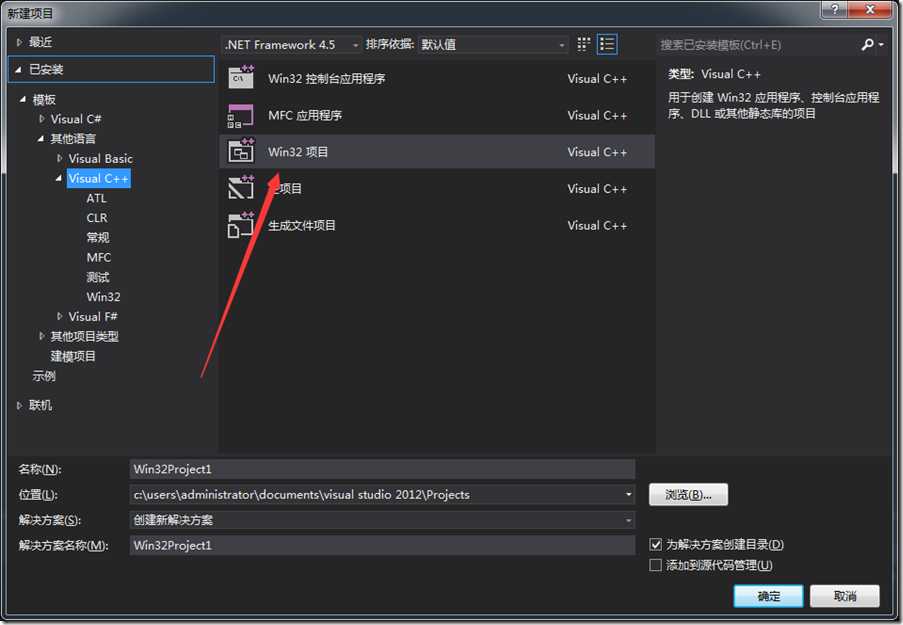Image resolution: width=903 pixels, height=625 pixels.
Task: Collapse the 模板 tree node
Action: 22,100
